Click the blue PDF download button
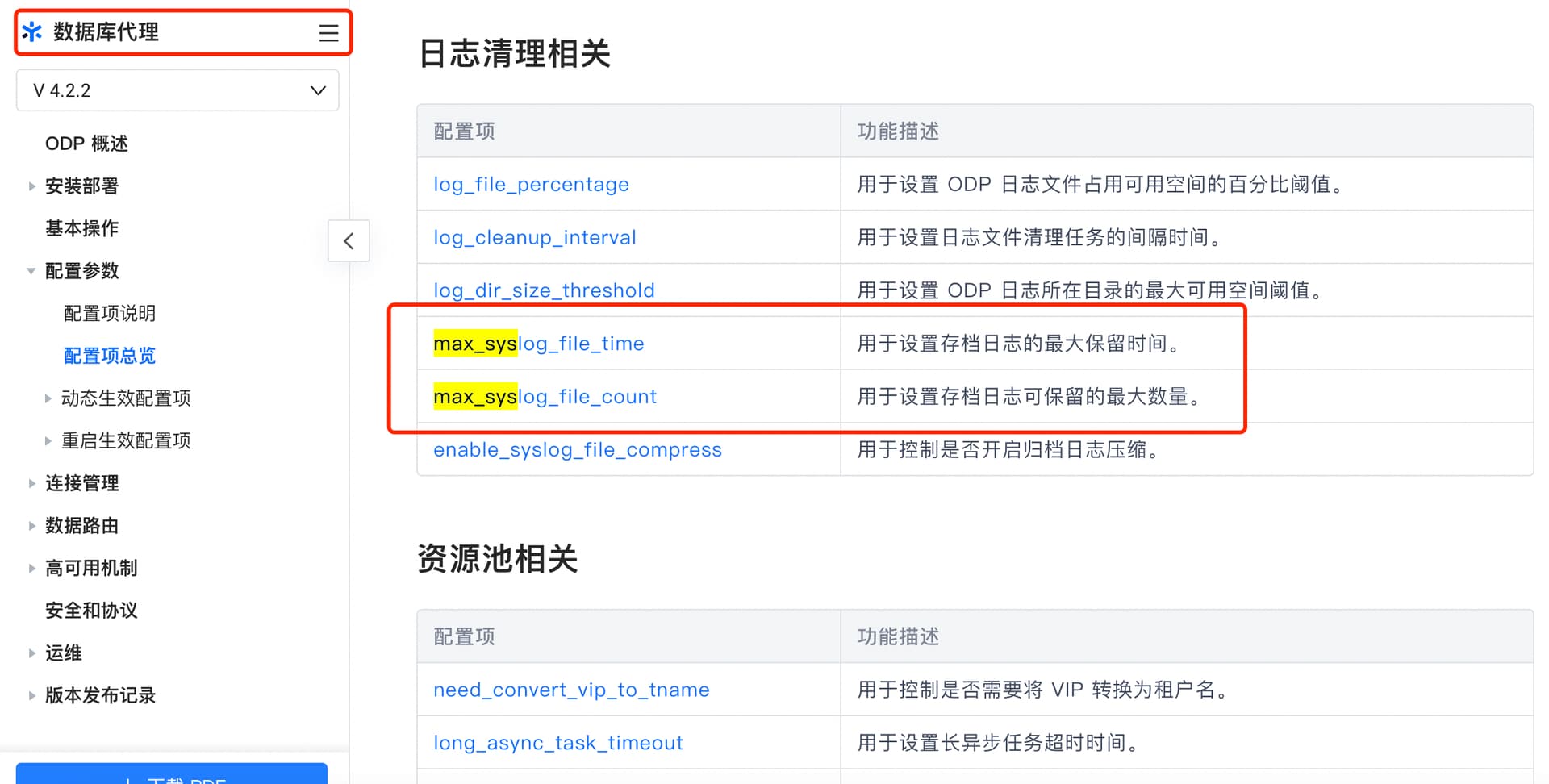Image resolution: width=1549 pixels, height=784 pixels. pyautogui.click(x=172, y=774)
